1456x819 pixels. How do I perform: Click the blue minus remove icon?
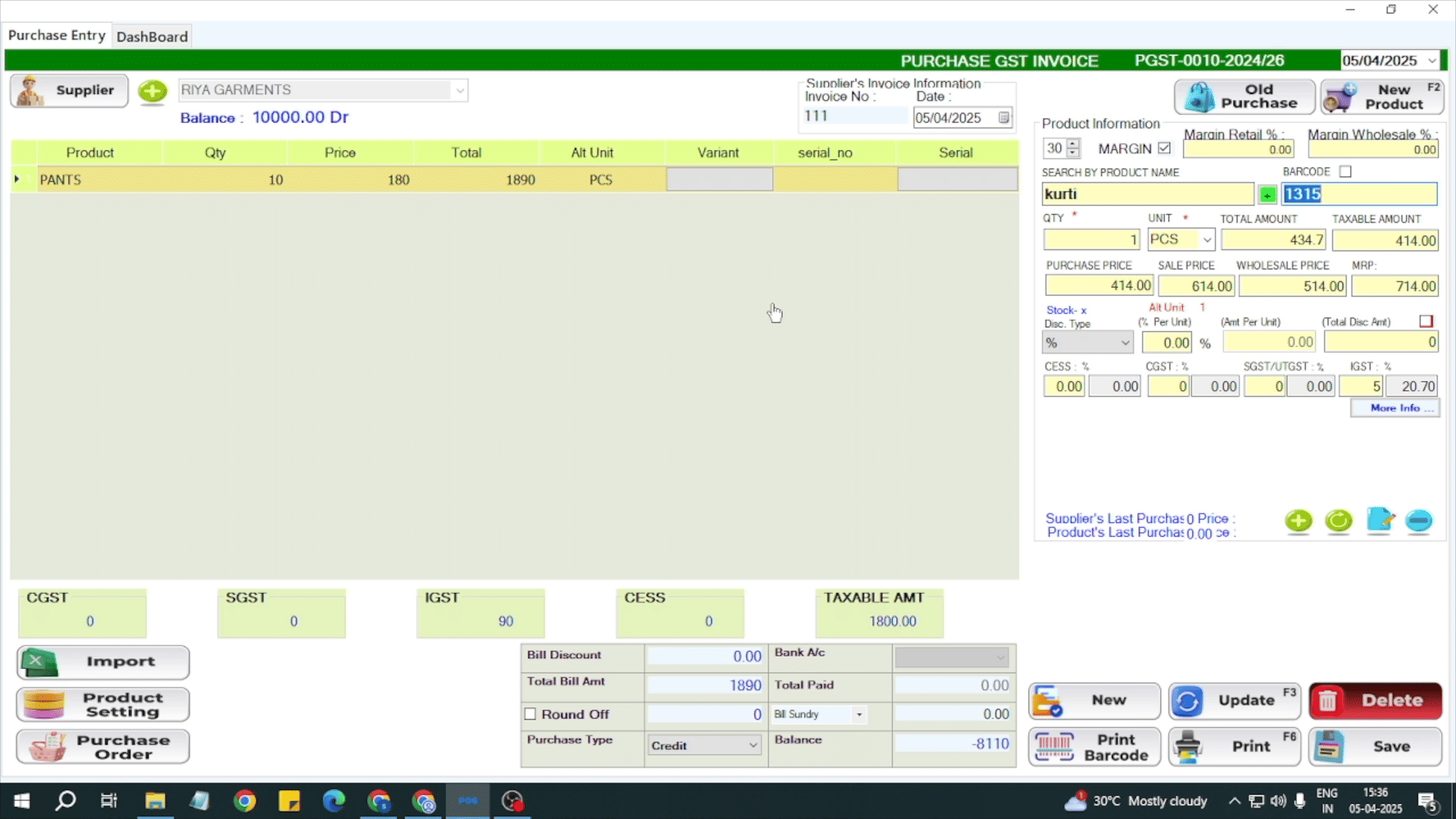[1418, 521]
